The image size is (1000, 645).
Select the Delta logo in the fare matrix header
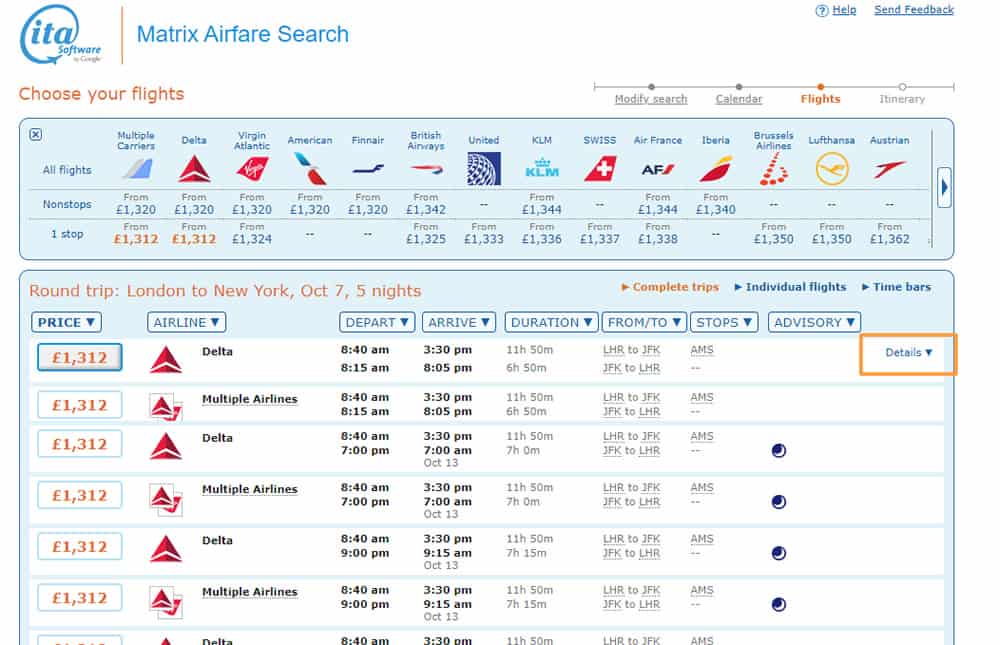coord(194,169)
